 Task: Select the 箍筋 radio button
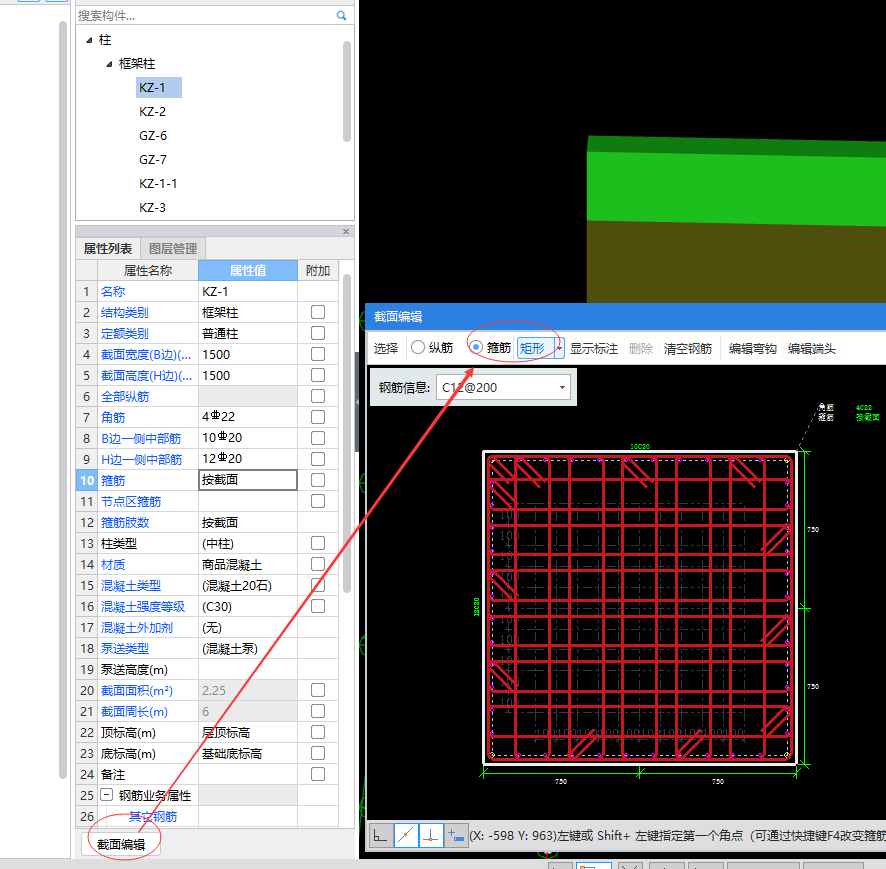tap(476, 347)
